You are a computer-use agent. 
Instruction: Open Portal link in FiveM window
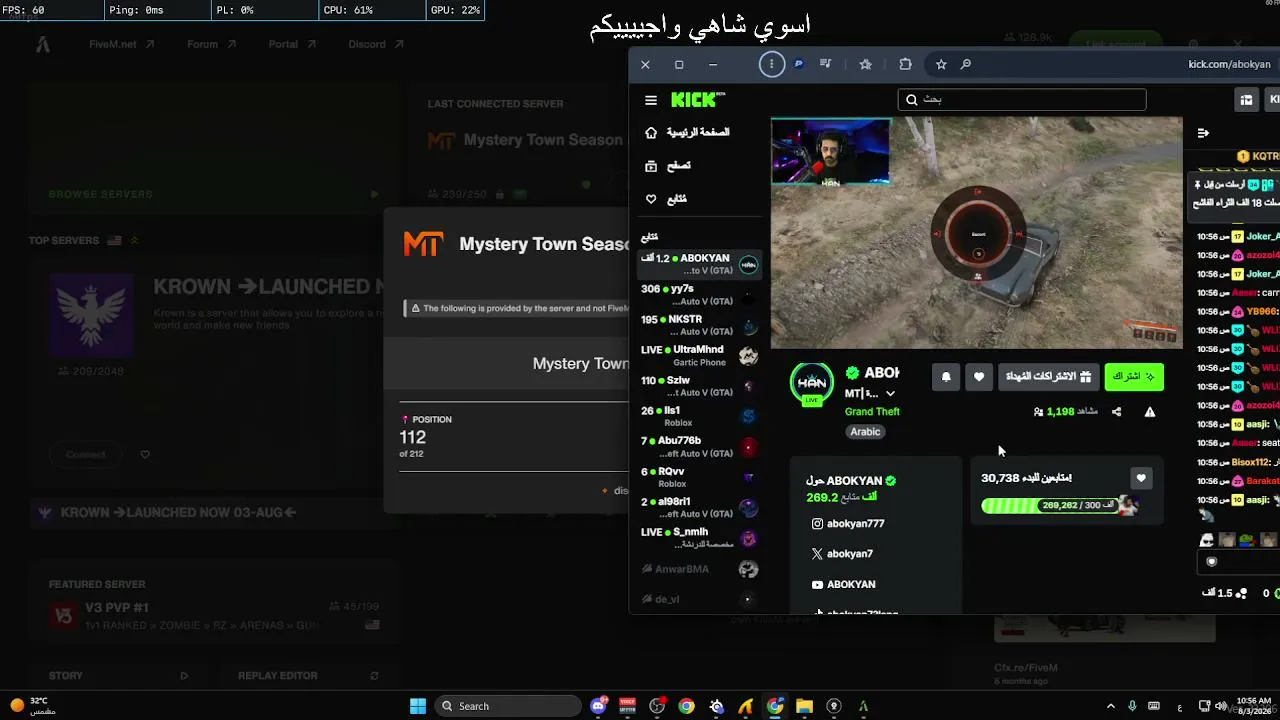pos(292,44)
